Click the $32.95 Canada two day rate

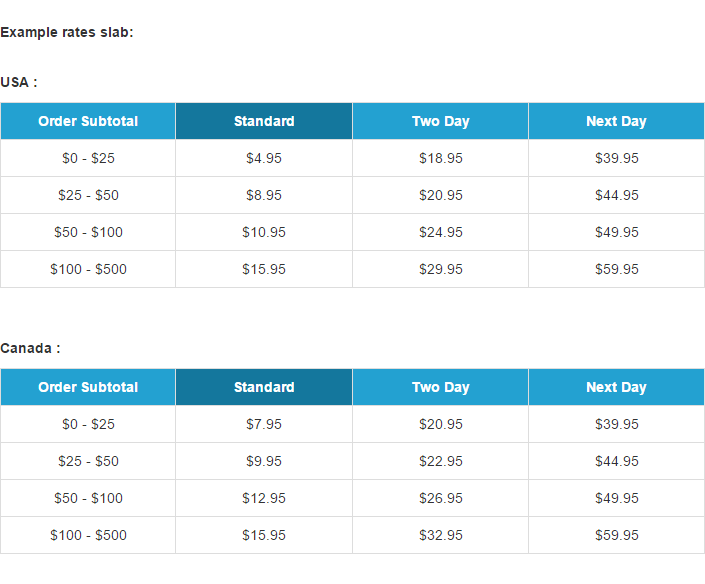pos(441,535)
